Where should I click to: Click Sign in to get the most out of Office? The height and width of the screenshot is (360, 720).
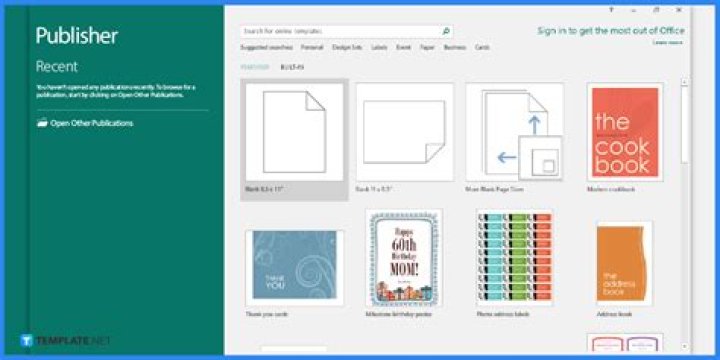611,31
